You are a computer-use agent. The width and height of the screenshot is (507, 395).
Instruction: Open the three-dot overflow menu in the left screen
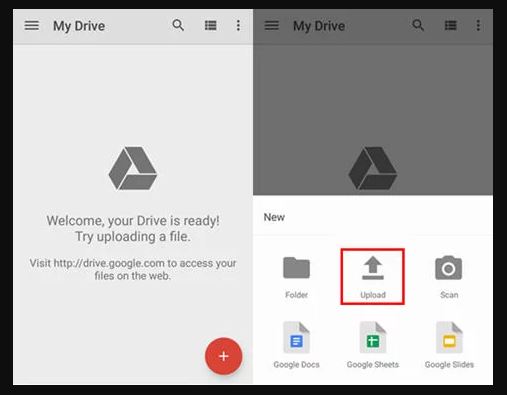[x=238, y=25]
